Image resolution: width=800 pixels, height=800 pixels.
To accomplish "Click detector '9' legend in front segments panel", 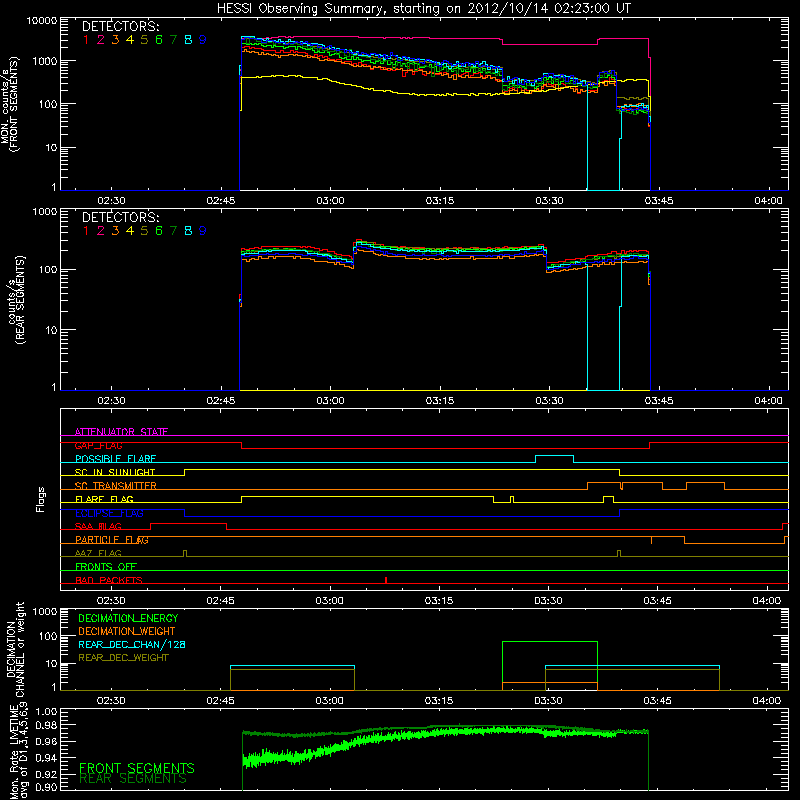I will point(203,40).
